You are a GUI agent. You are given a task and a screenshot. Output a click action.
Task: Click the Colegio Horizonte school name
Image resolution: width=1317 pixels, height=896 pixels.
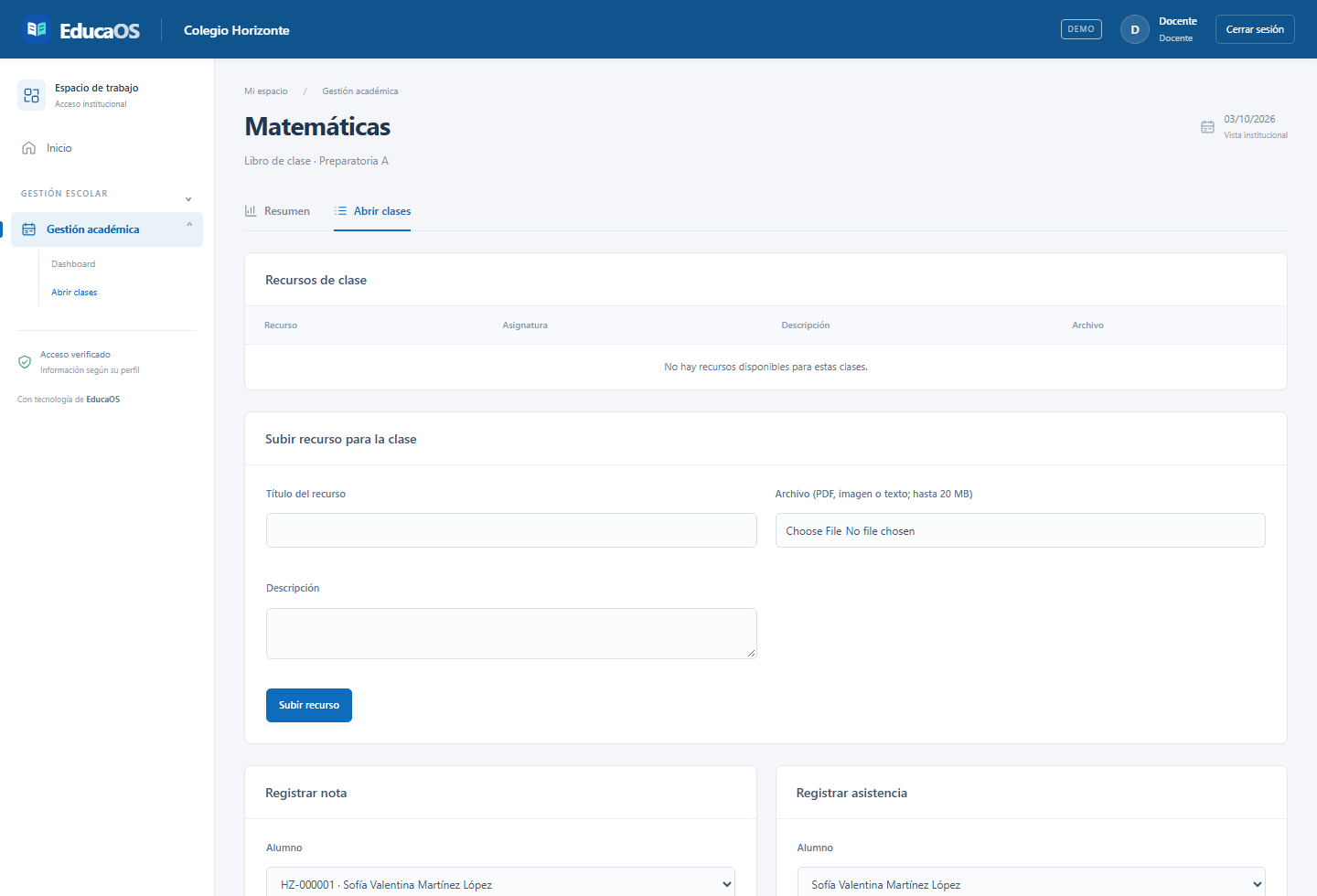coord(237,30)
